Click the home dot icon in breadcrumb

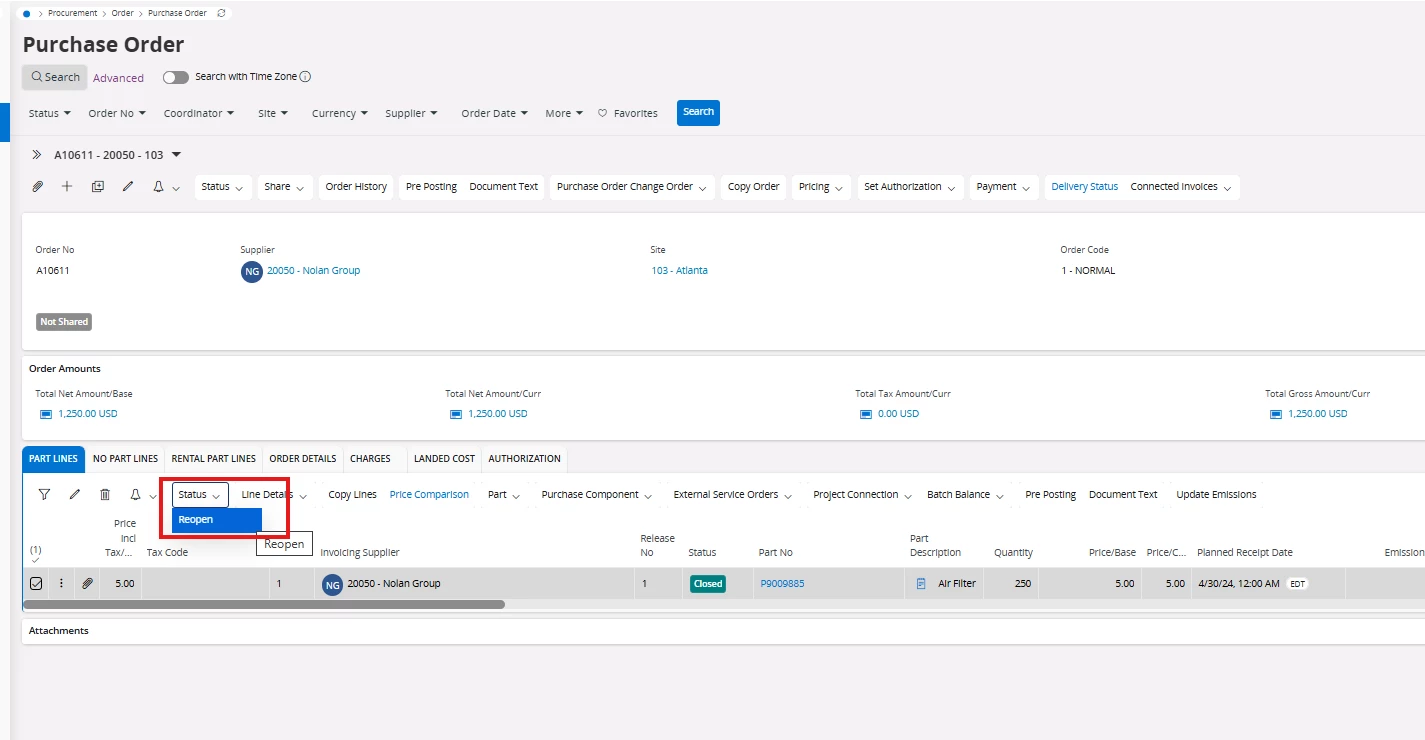tap(26, 13)
